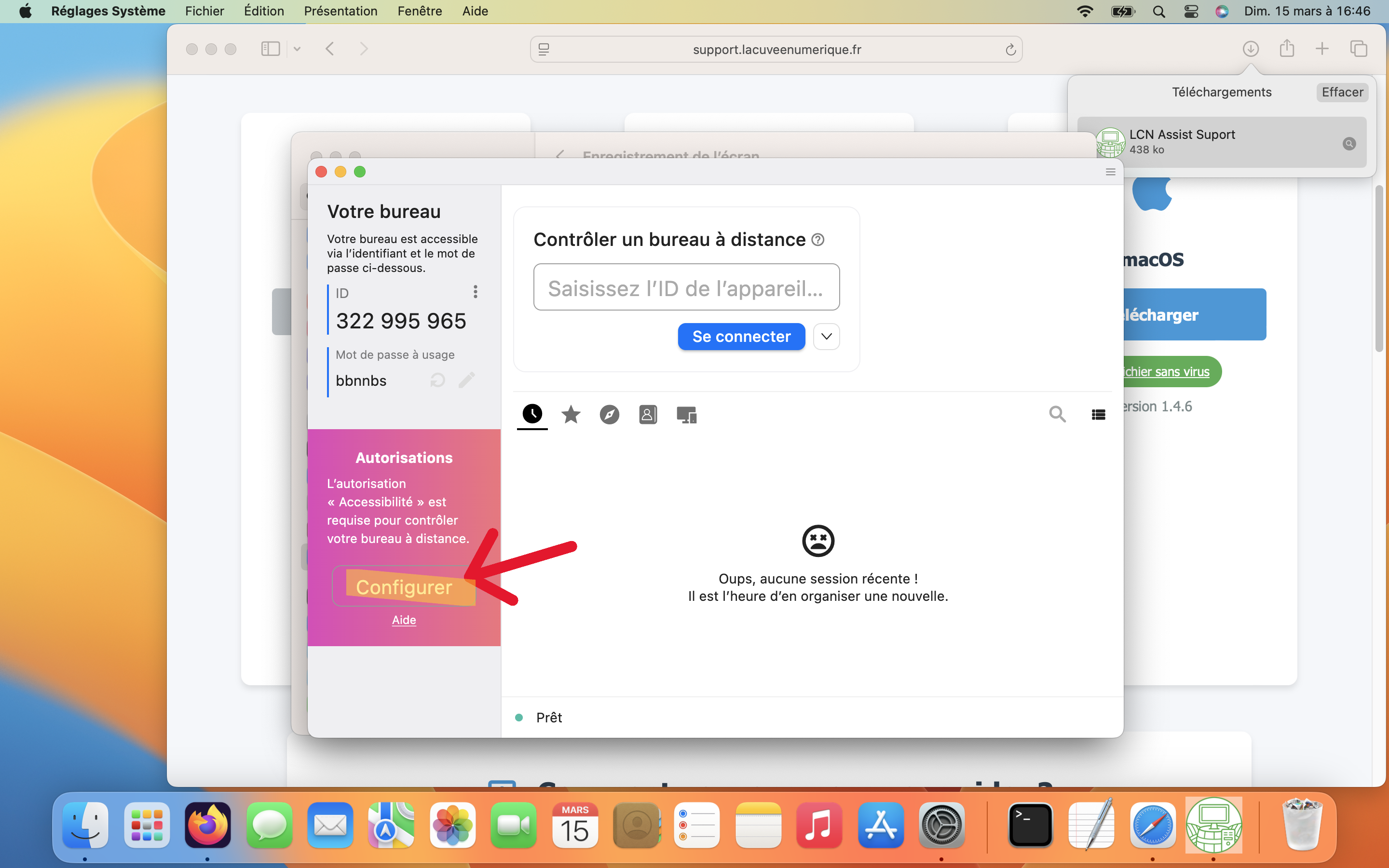Open the ID options three-dot menu
This screenshot has width=1389, height=868.
(475, 292)
